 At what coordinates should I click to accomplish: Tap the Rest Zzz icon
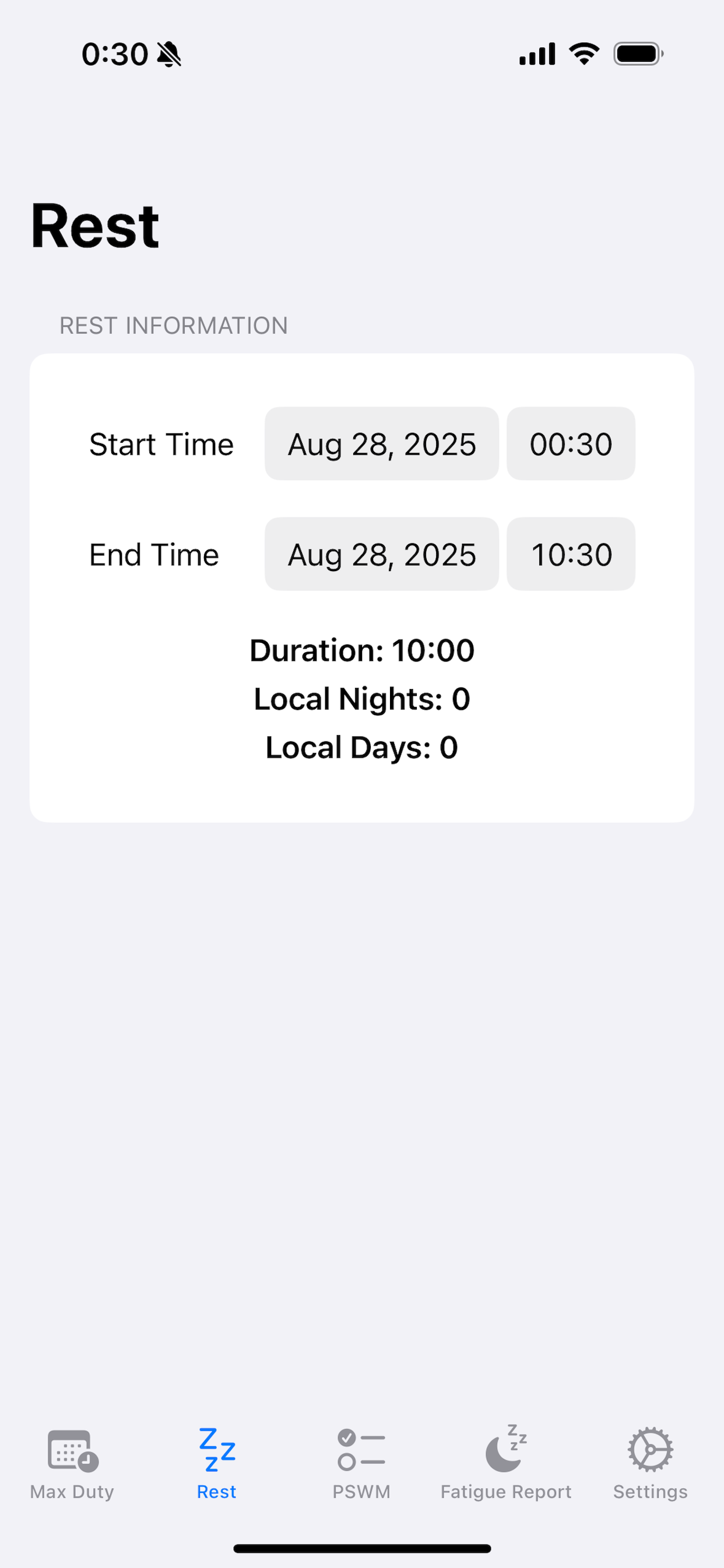point(217,1450)
